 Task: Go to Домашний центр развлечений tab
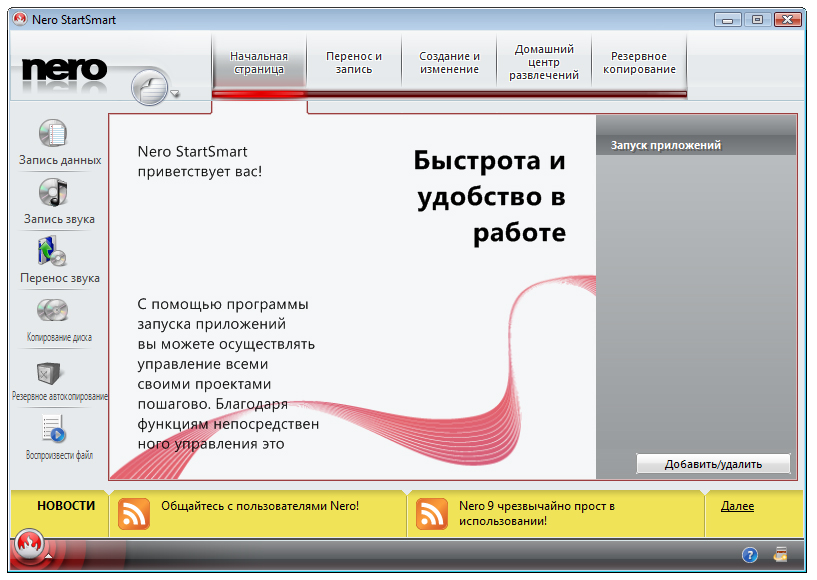click(544, 63)
